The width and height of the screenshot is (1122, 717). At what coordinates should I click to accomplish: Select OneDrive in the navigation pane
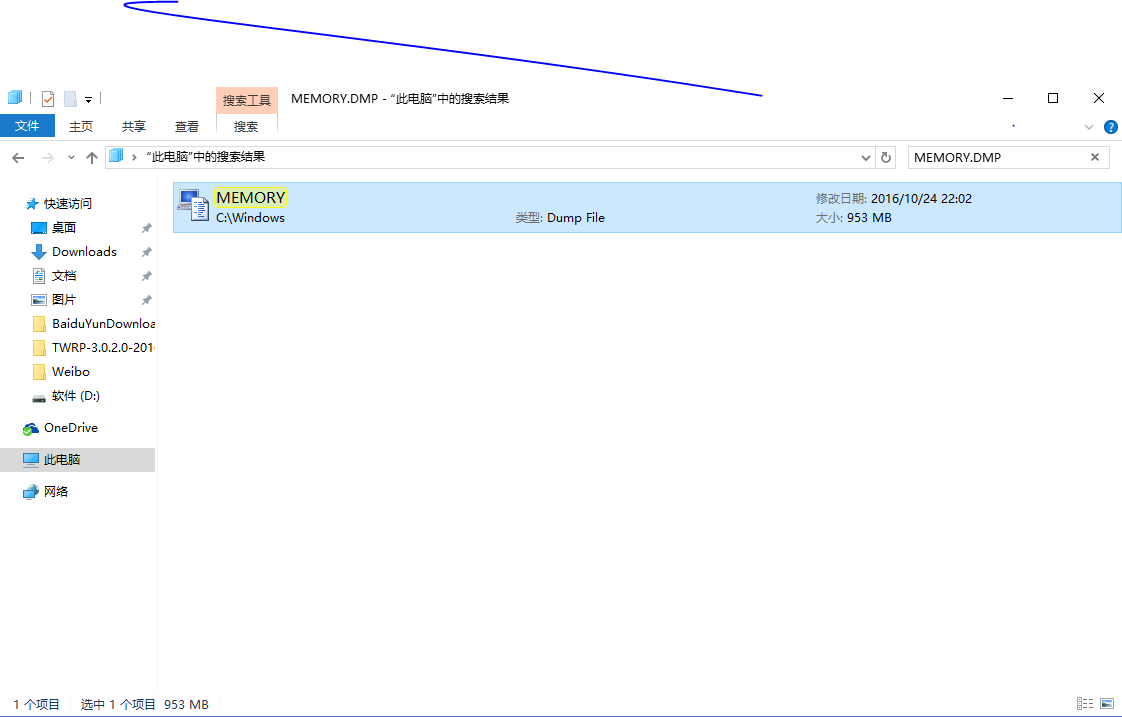(x=70, y=428)
